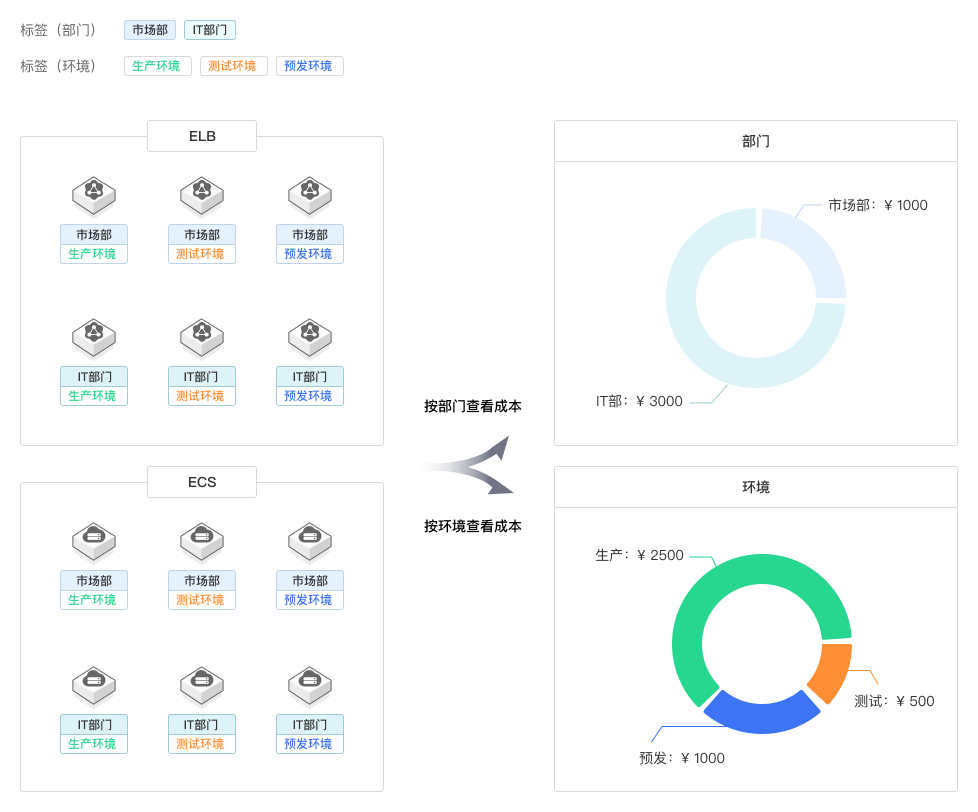
Task: Select the ECS server icon above 市场部 预发环境
Action: pos(310,540)
